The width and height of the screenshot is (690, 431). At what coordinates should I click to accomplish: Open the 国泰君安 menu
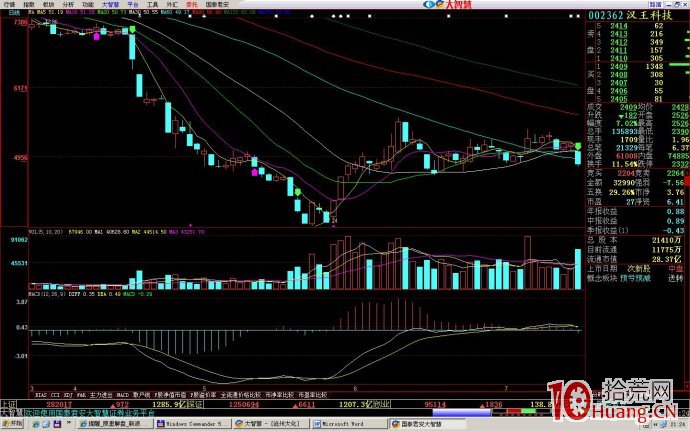[217, 4]
